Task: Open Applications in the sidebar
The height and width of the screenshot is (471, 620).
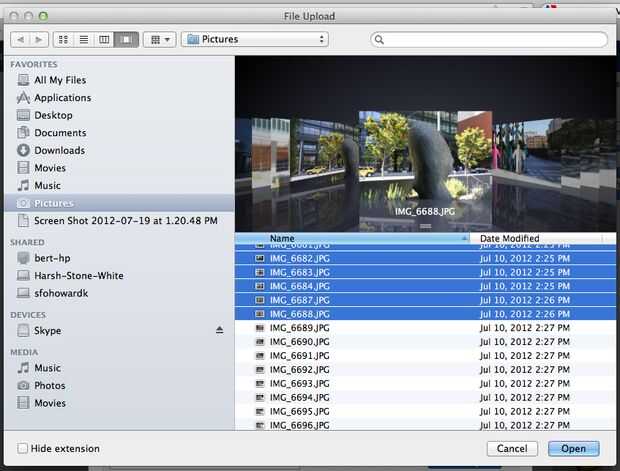Action: click(119, 98)
